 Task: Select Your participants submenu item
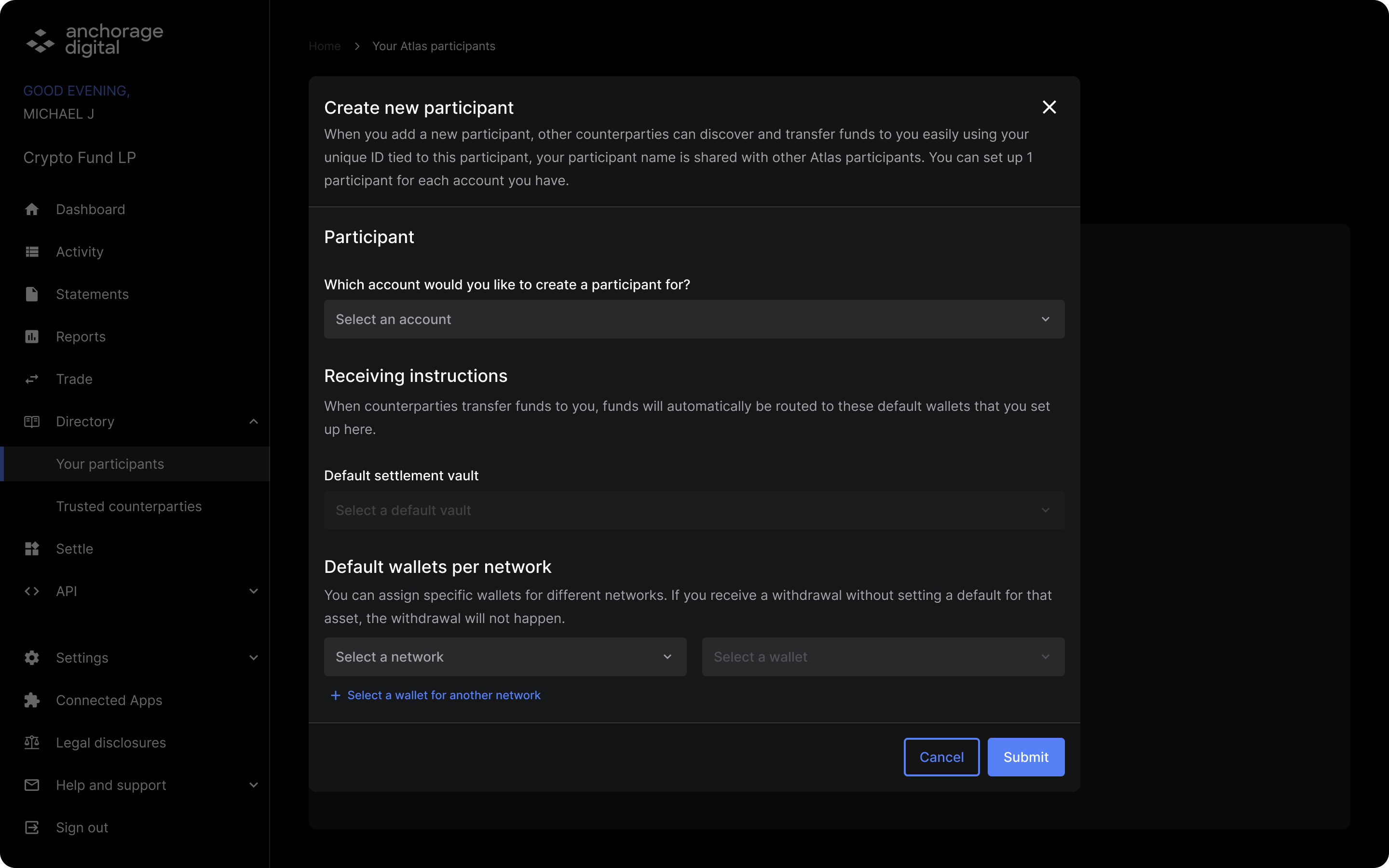coord(135,464)
